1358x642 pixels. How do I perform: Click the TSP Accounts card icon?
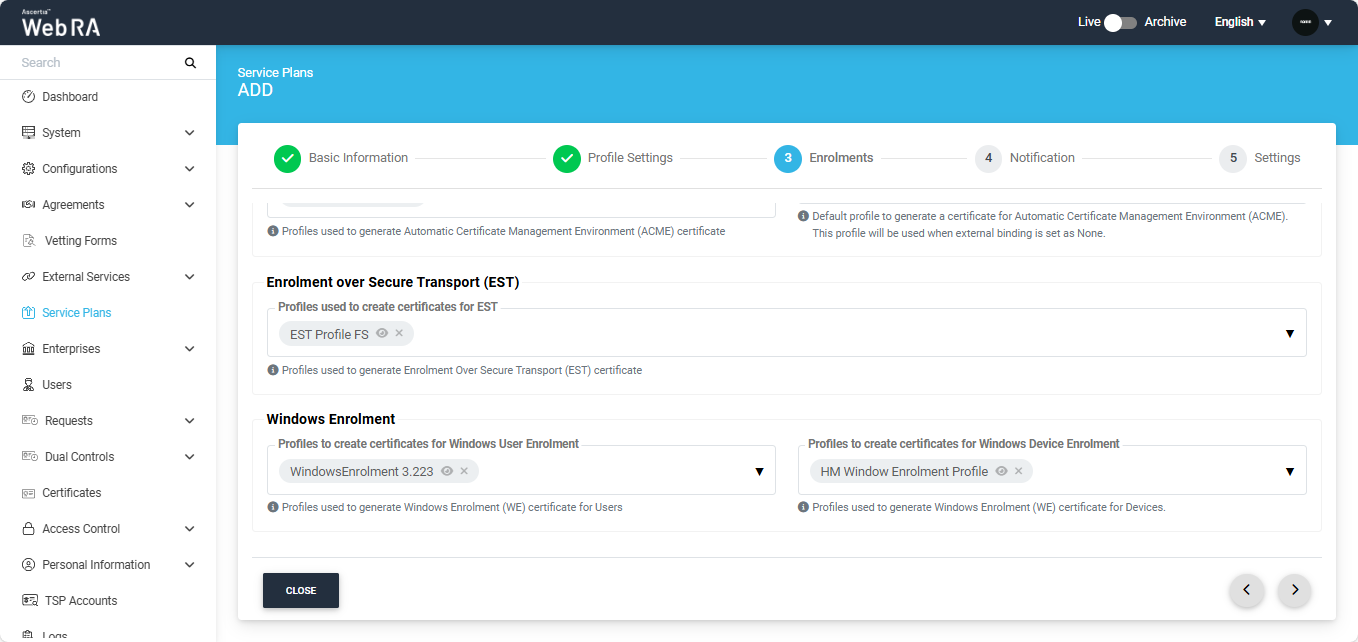[x=29, y=601]
